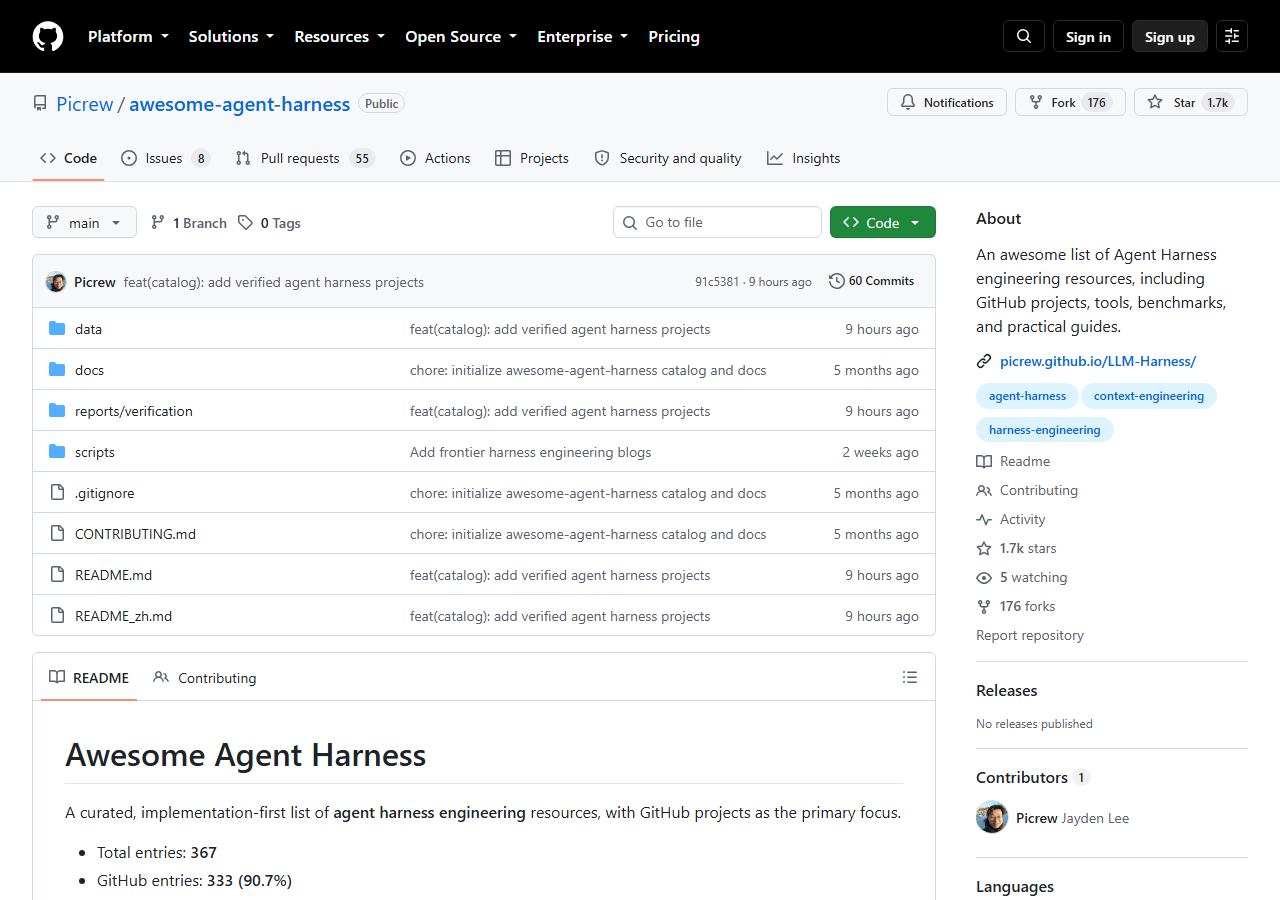1280x900 pixels.
Task: Switch to the Issues tab
Action: click(165, 158)
